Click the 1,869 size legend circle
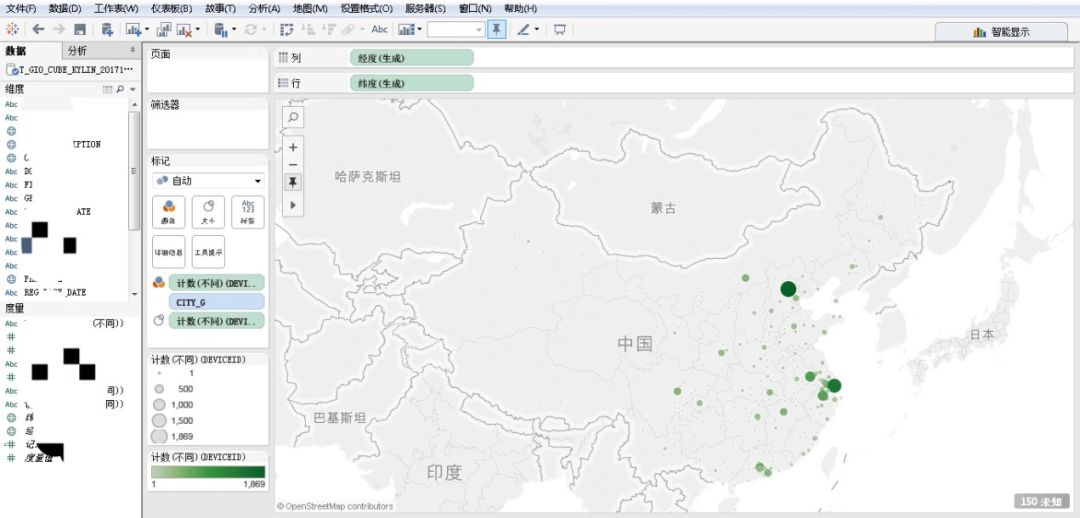1080x518 pixels. click(x=159, y=436)
